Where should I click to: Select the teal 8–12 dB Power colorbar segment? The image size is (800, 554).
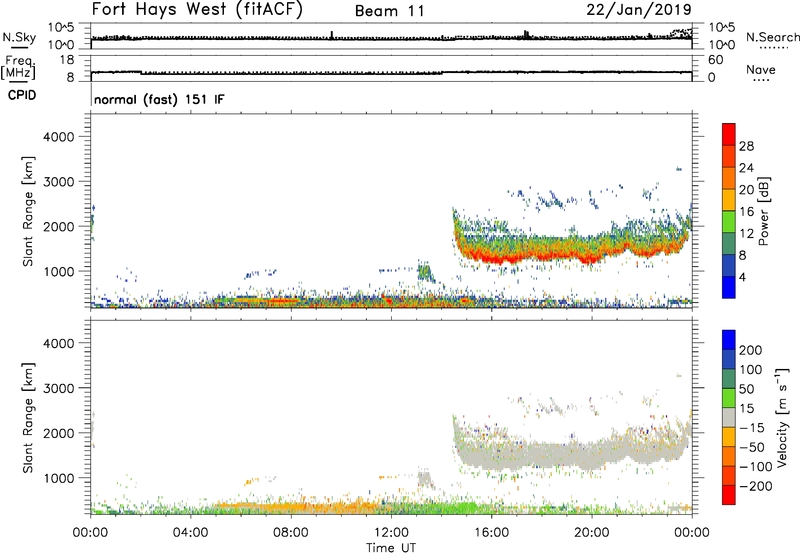pos(729,244)
